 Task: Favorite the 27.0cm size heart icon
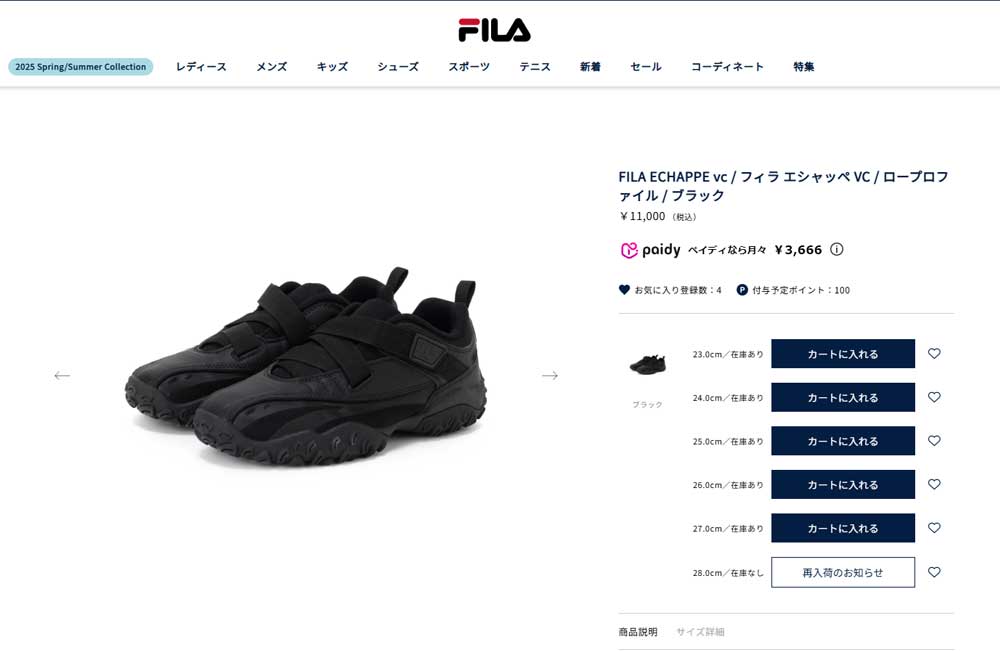[934, 528]
